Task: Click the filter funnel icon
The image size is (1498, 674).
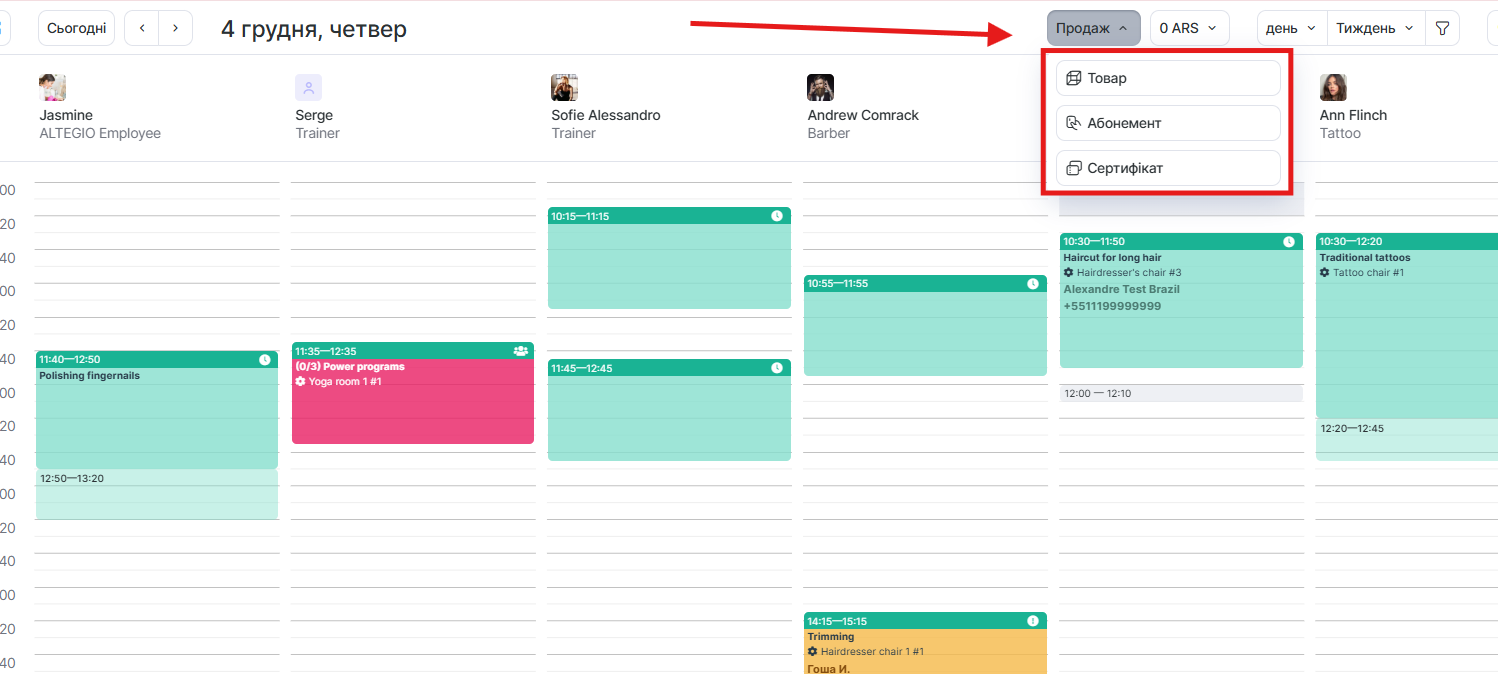Action: [1442, 28]
